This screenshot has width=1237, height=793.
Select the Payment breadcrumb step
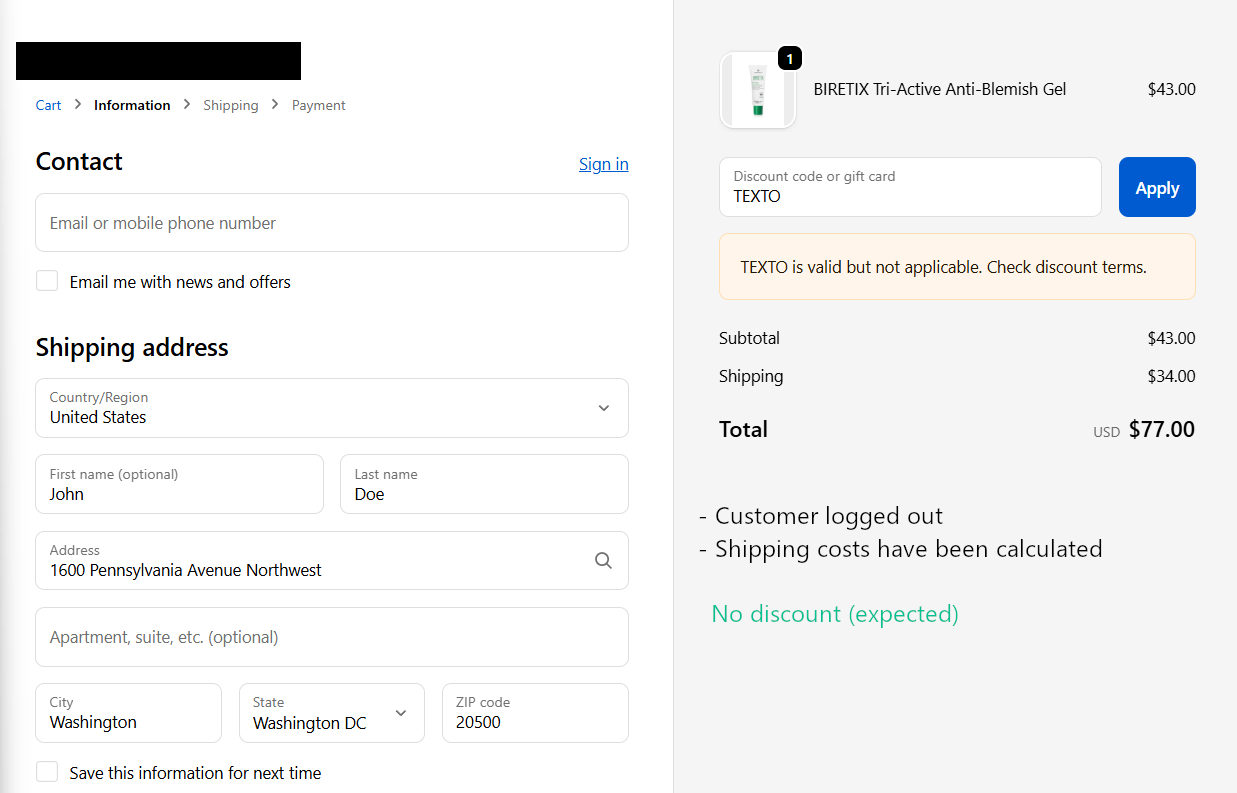click(318, 105)
